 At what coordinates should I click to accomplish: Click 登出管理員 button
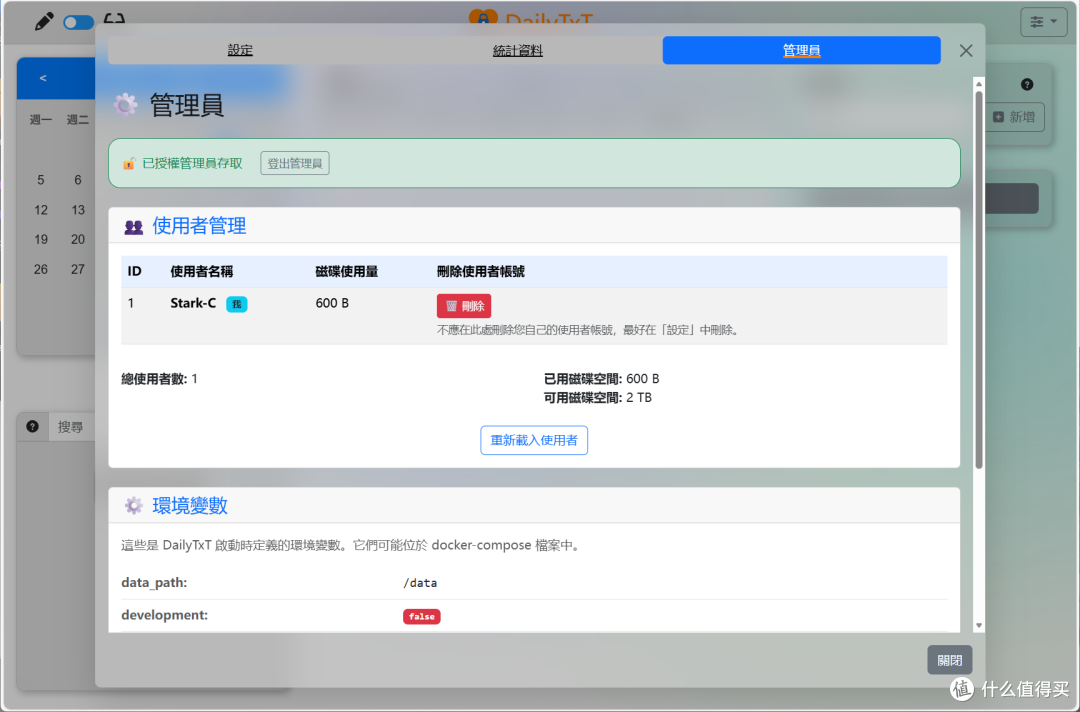point(295,163)
